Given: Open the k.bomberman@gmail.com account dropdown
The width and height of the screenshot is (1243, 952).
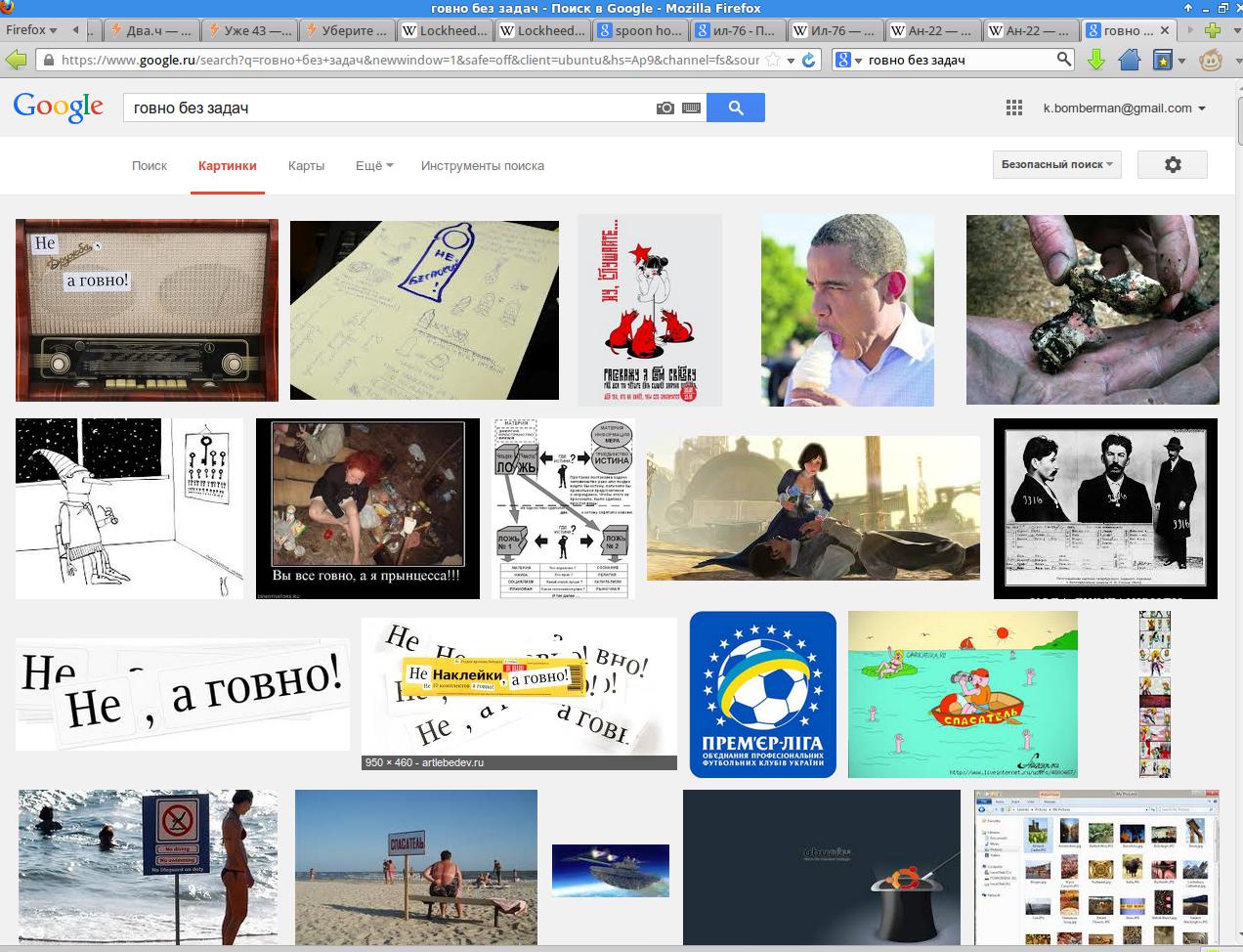Looking at the screenshot, I should [x=1124, y=108].
